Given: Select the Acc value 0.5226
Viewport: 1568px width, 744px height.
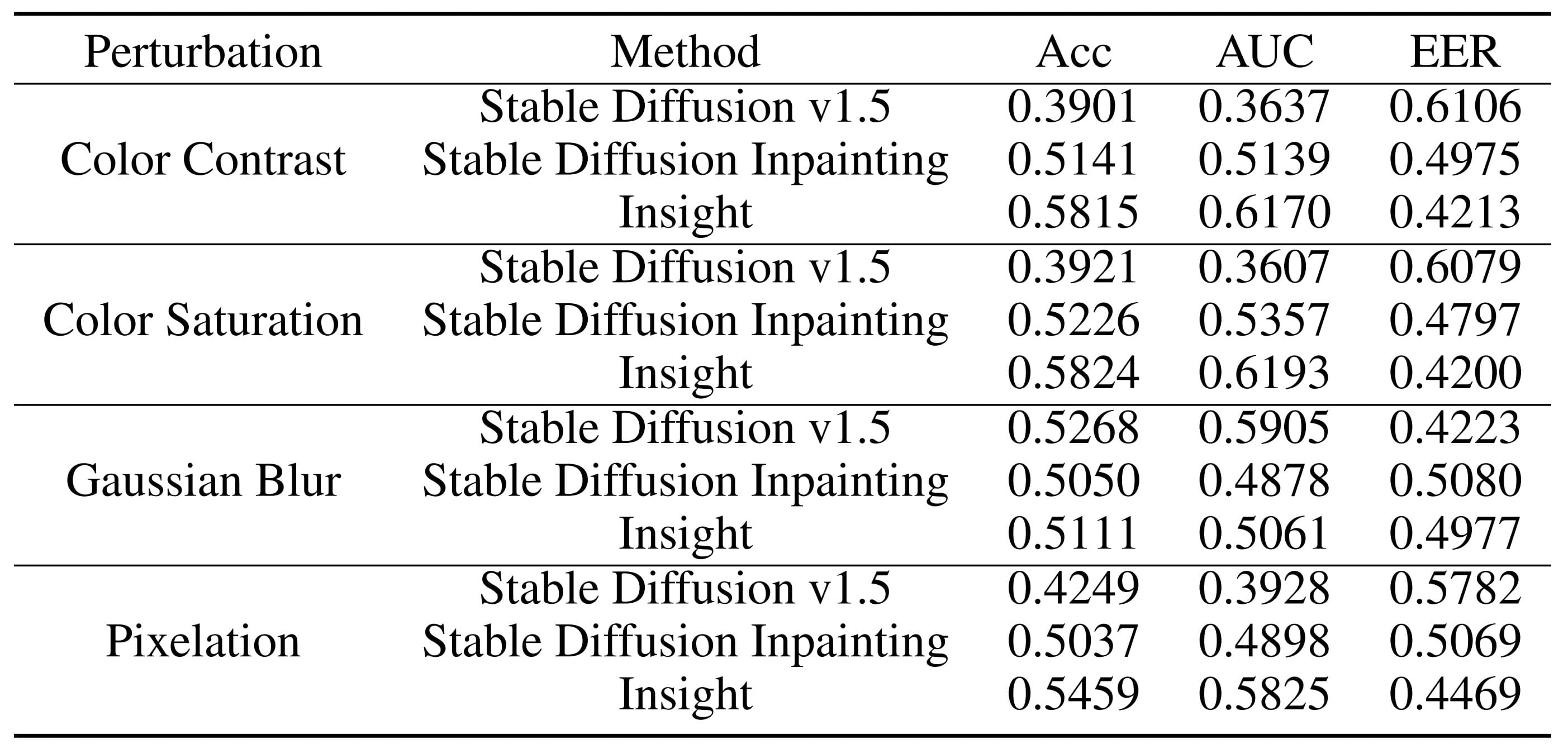Looking at the screenshot, I should [1072, 321].
